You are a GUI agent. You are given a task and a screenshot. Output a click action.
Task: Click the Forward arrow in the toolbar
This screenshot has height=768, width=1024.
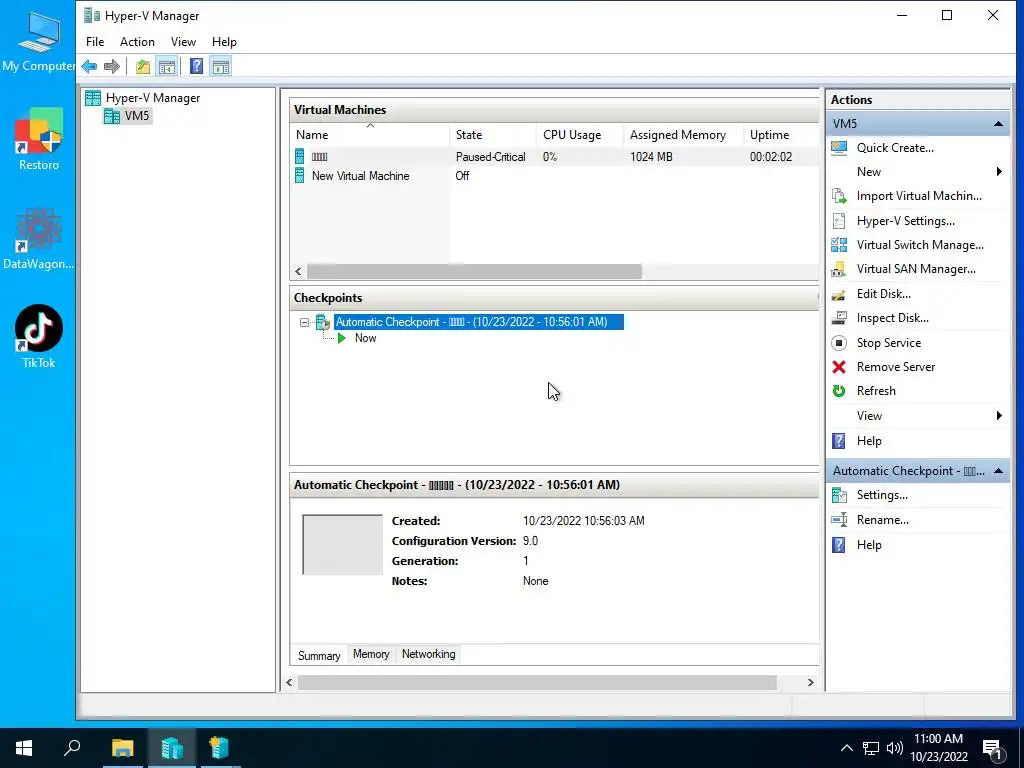point(112,66)
